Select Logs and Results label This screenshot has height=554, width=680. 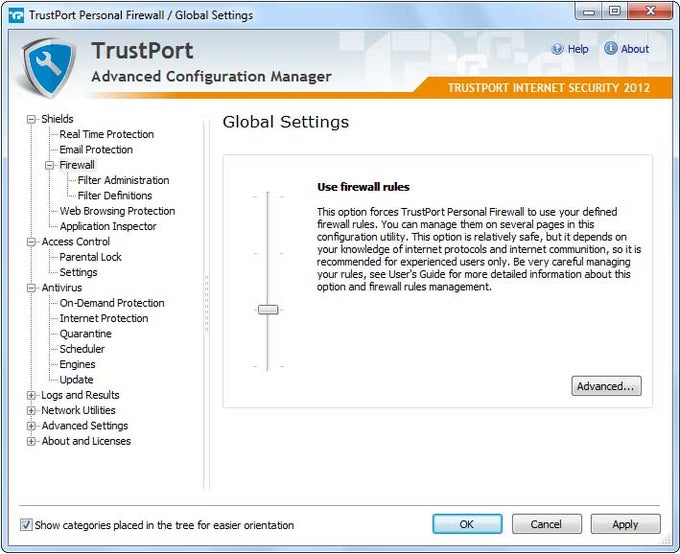click(80, 395)
